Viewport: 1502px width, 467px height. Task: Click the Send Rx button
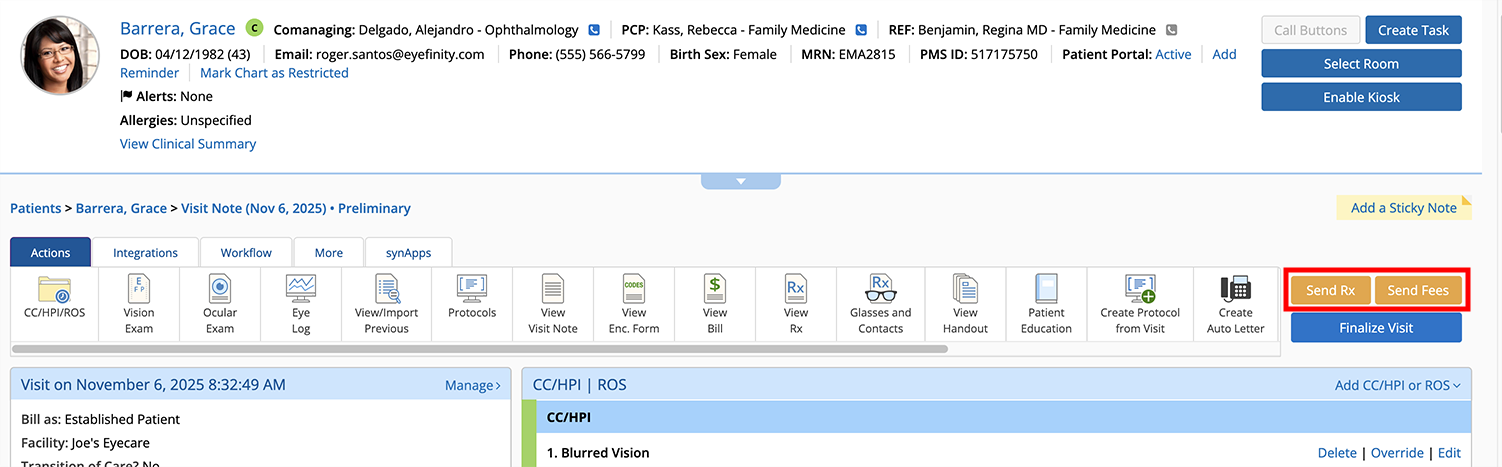[1330, 290]
